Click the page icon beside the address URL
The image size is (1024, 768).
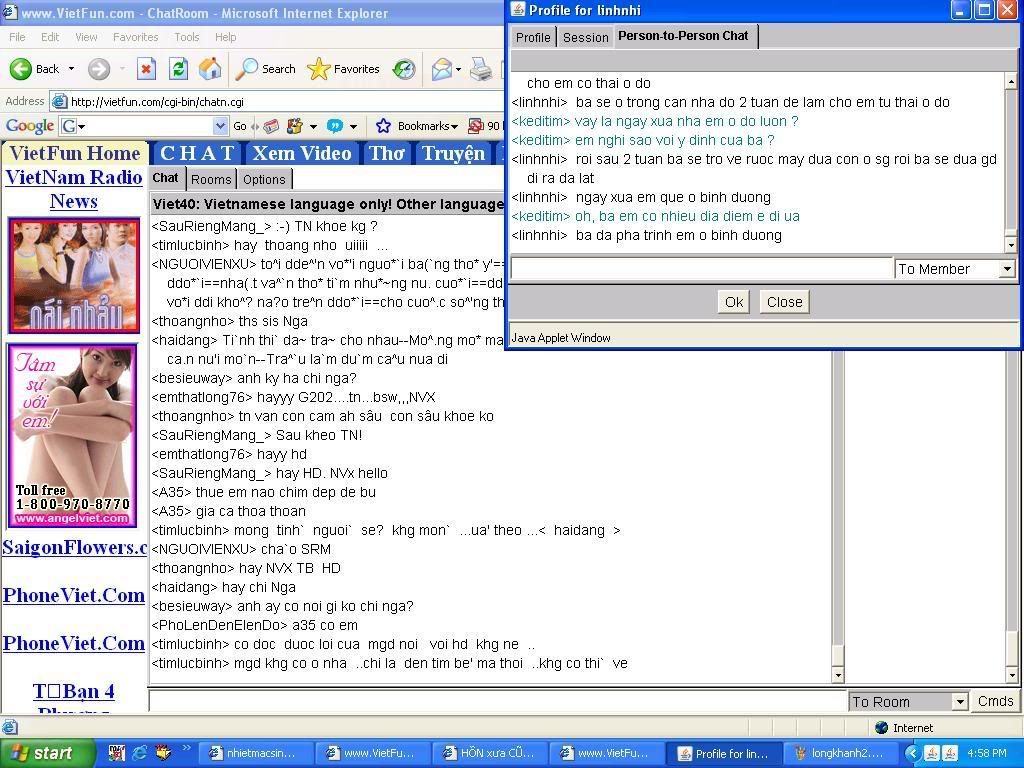[59, 101]
